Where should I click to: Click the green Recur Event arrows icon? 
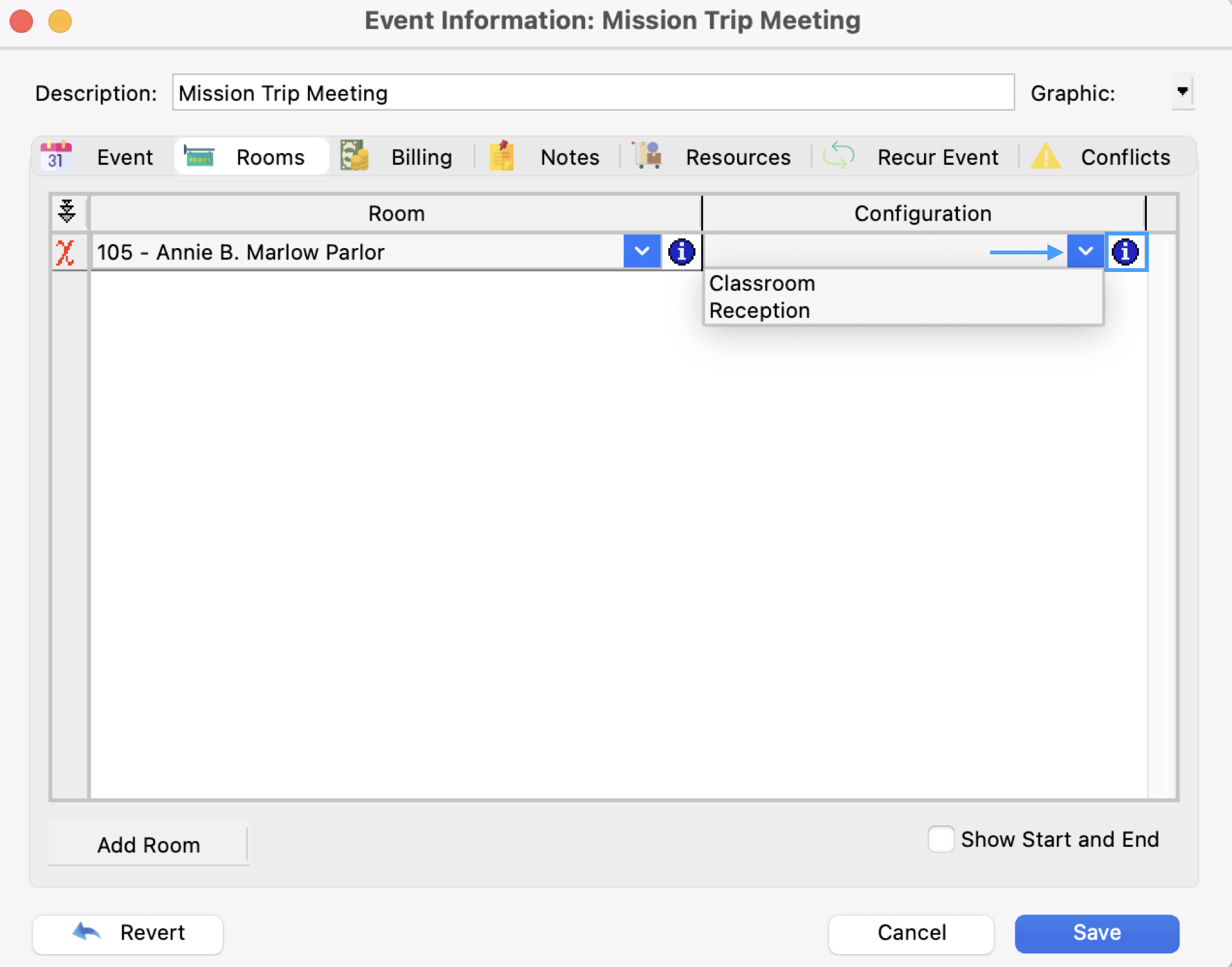[x=838, y=156]
